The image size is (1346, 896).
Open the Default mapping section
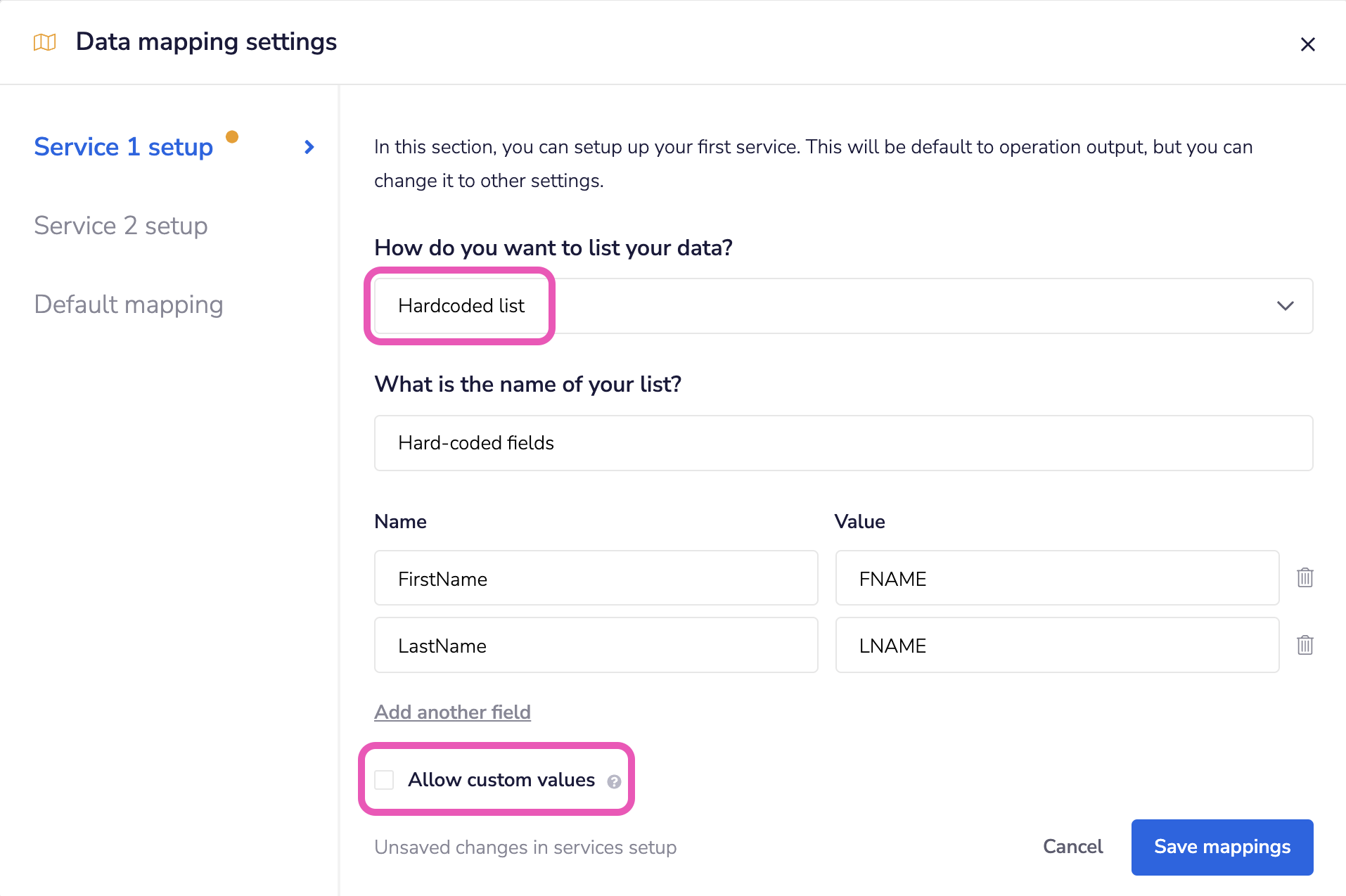(x=128, y=305)
